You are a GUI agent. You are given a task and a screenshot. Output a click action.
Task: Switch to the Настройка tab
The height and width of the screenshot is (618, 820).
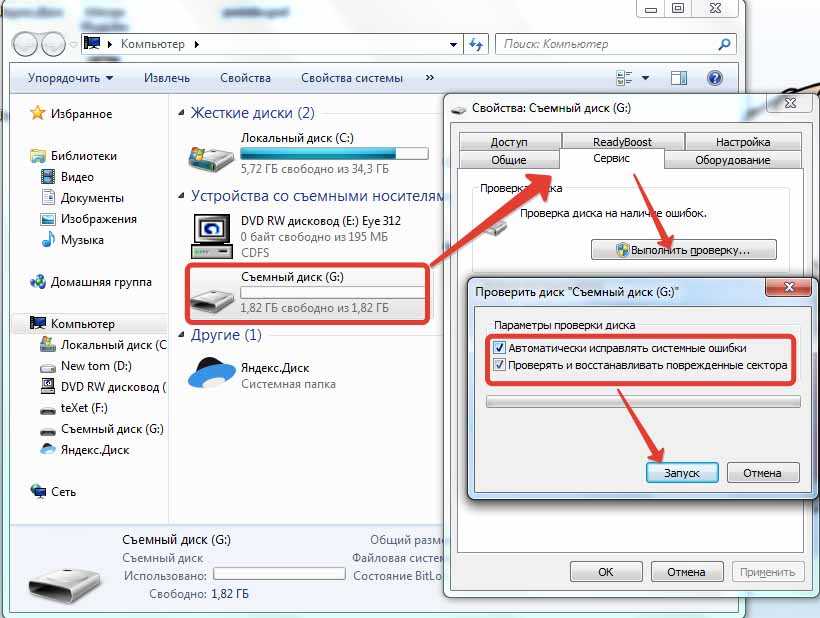pos(743,141)
